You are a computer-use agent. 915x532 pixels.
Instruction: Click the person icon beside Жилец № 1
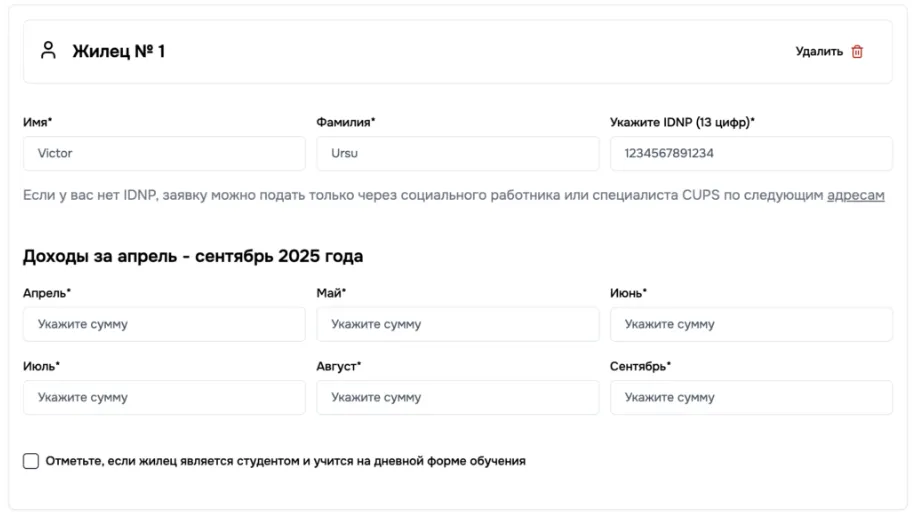pyautogui.click(x=47, y=51)
